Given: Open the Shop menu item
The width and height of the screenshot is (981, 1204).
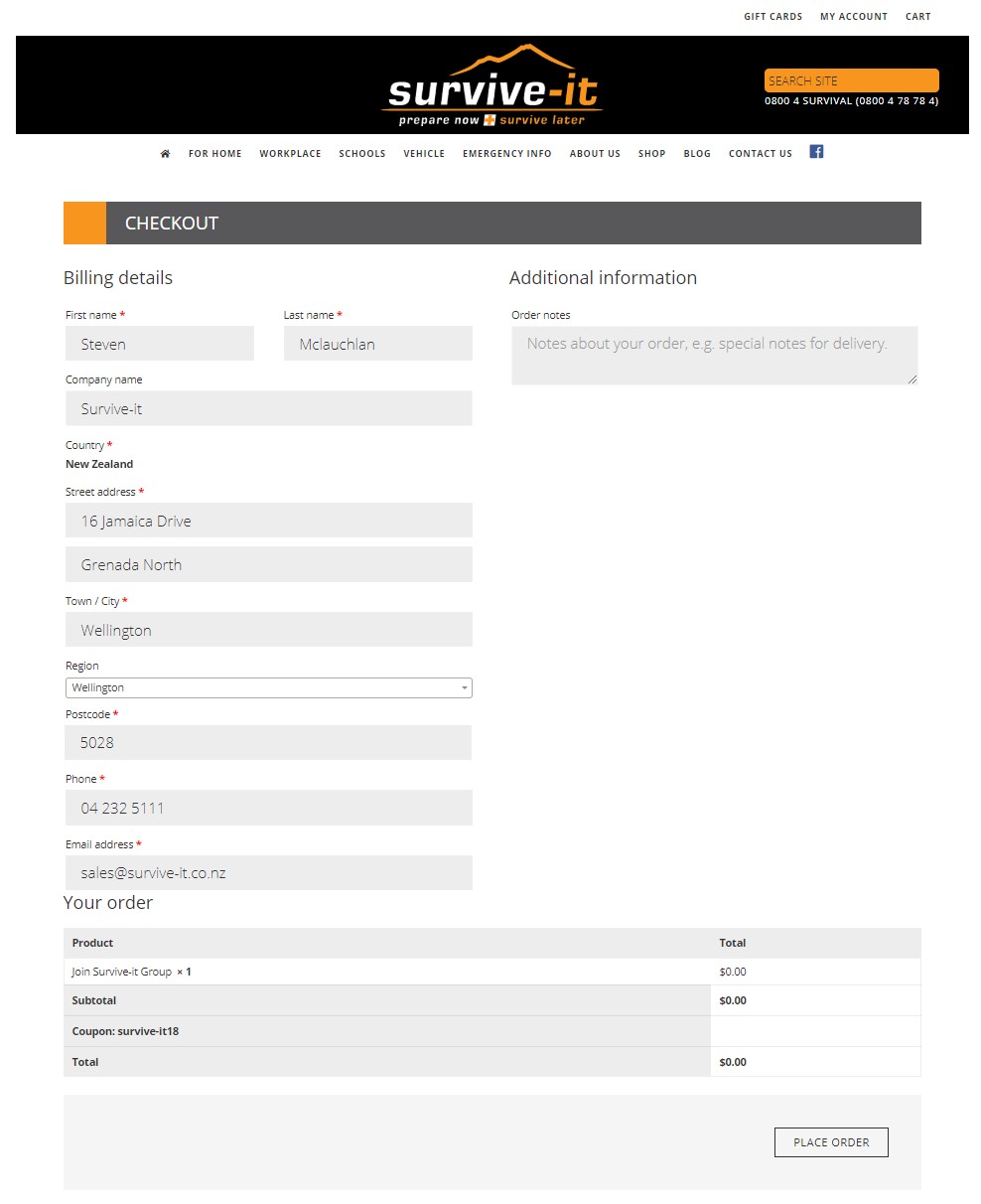Looking at the screenshot, I should click(x=652, y=154).
